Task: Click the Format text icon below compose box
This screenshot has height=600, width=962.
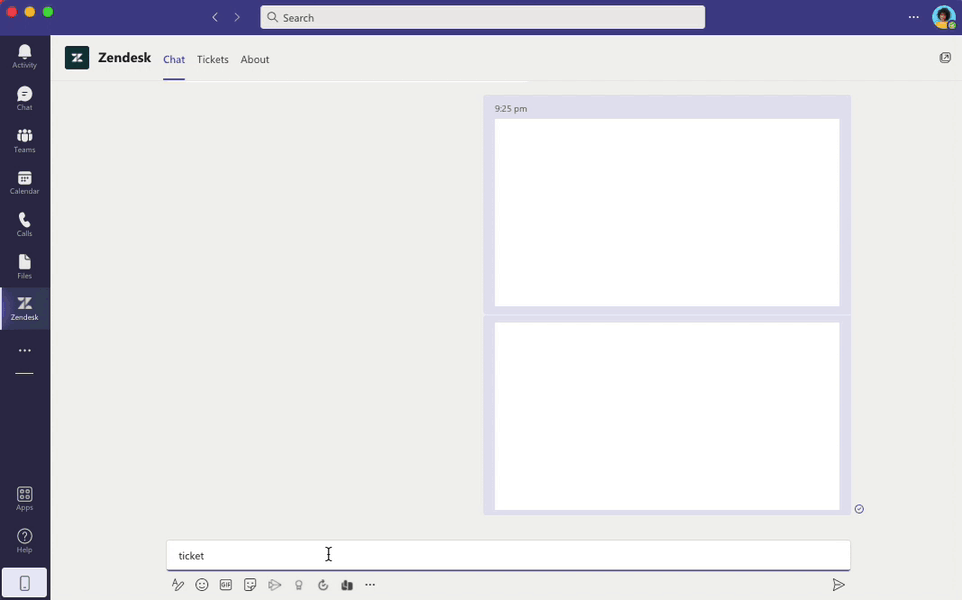Action: 178,585
